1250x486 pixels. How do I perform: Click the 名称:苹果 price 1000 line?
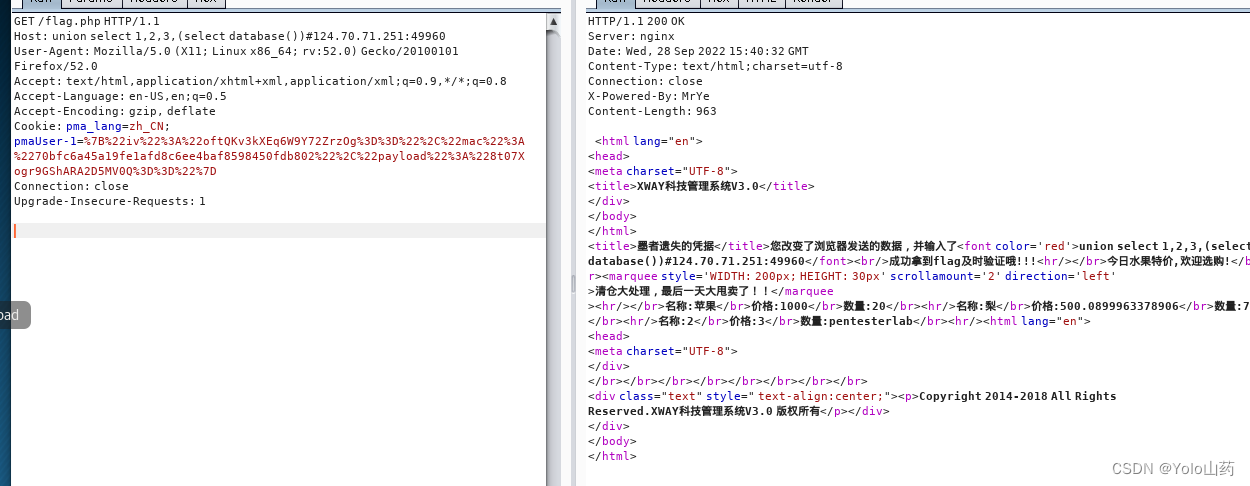point(918,306)
